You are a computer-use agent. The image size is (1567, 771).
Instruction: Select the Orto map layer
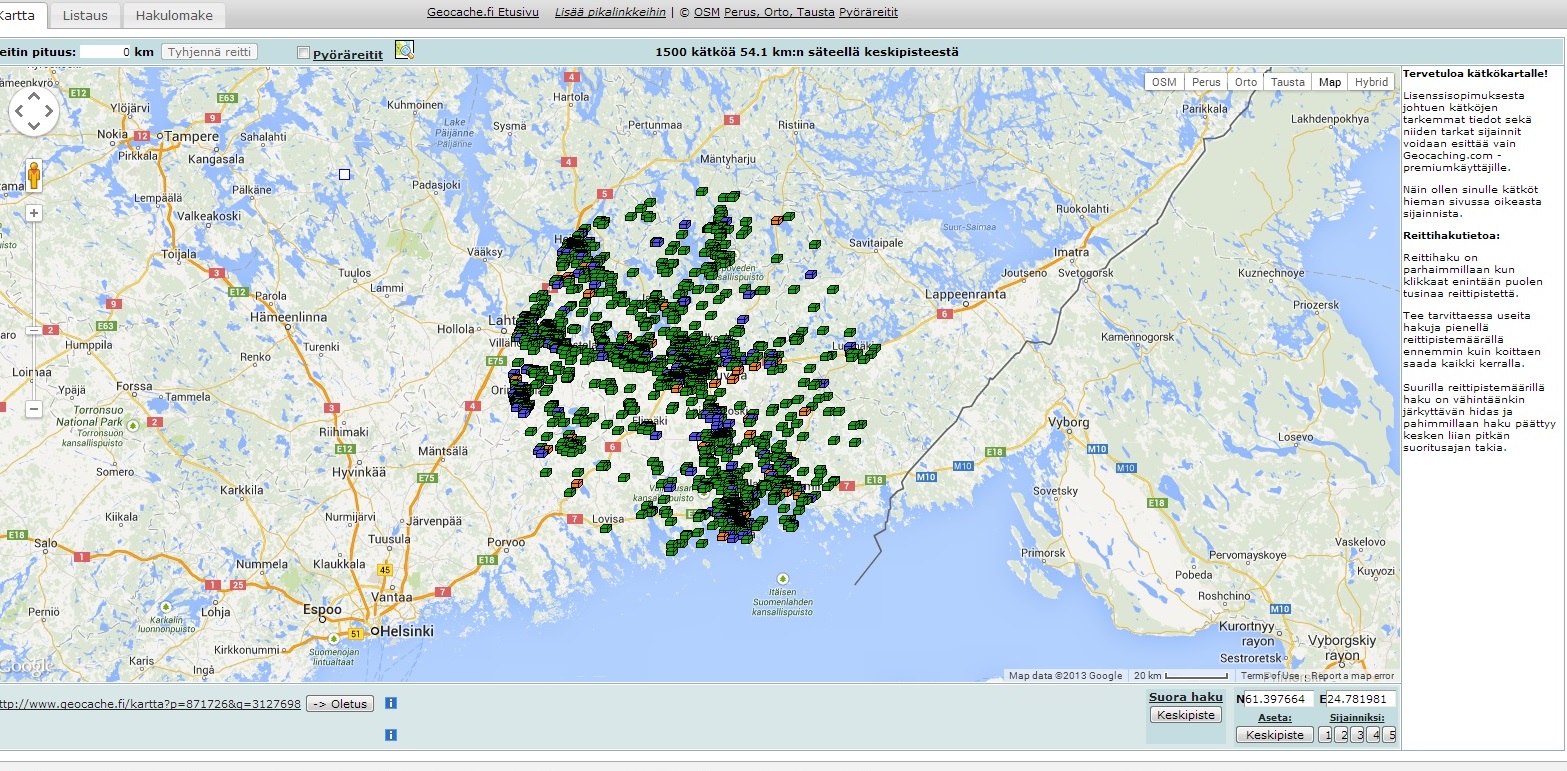[1245, 82]
